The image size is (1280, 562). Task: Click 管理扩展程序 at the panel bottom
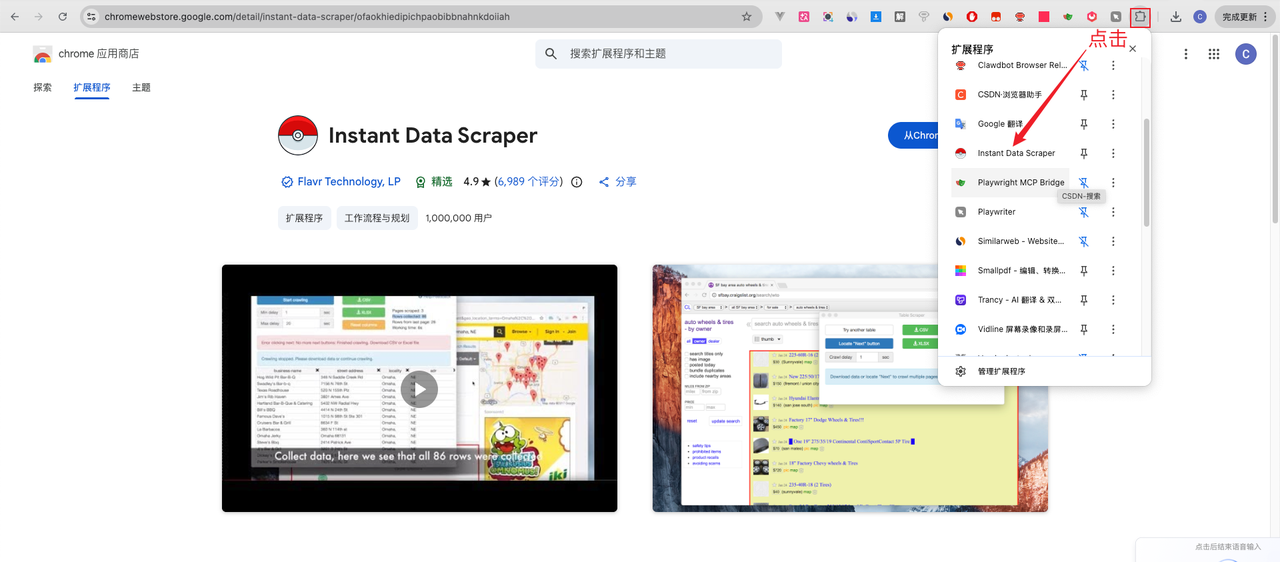coord(1001,371)
